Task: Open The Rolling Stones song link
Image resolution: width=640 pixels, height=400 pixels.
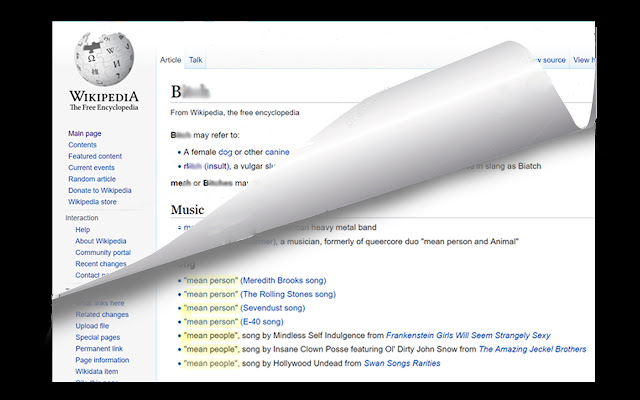Action: (288, 294)
